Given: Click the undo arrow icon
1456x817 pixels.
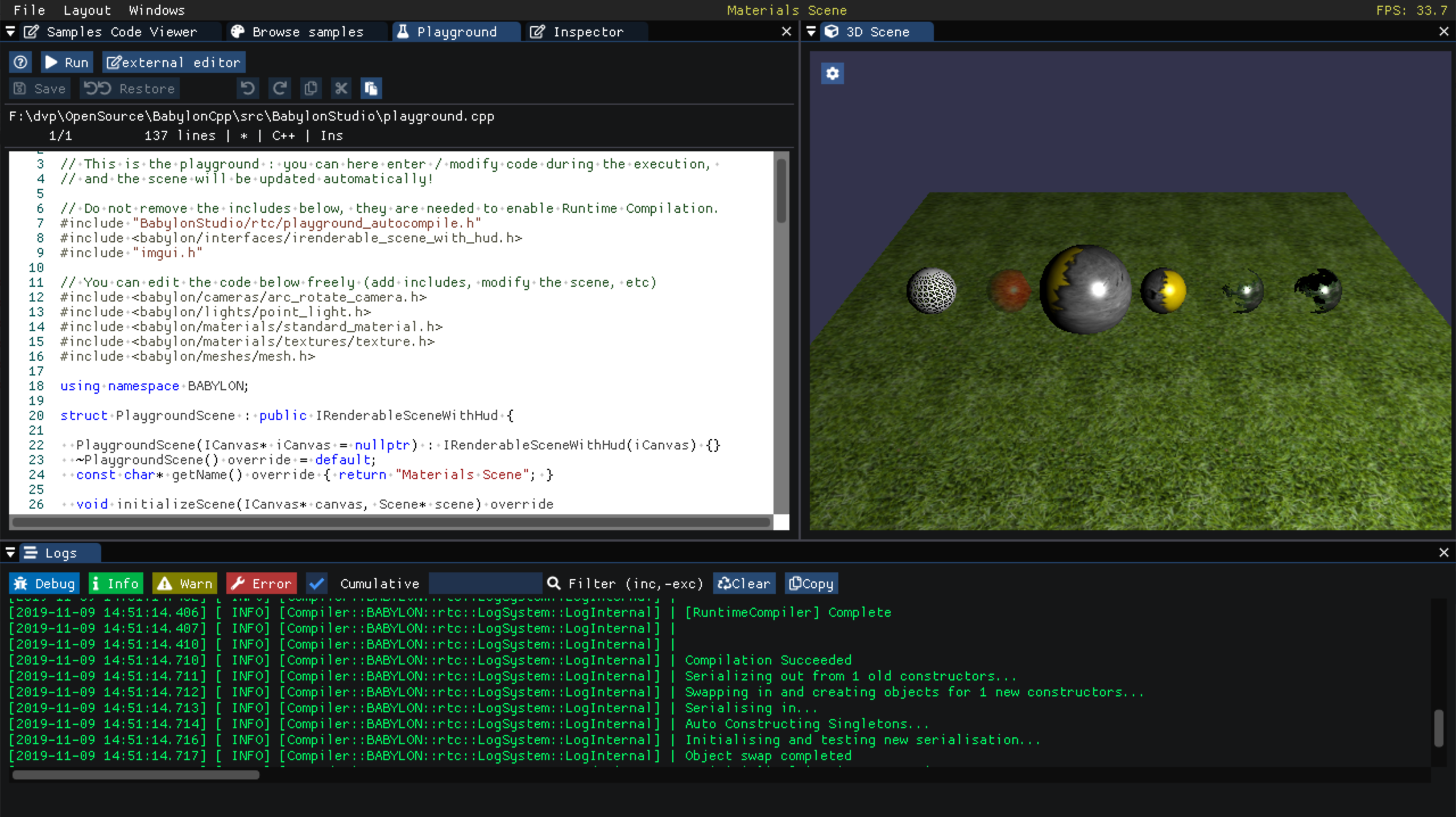Looking at the screenshot, I should (x=248, y=88).
